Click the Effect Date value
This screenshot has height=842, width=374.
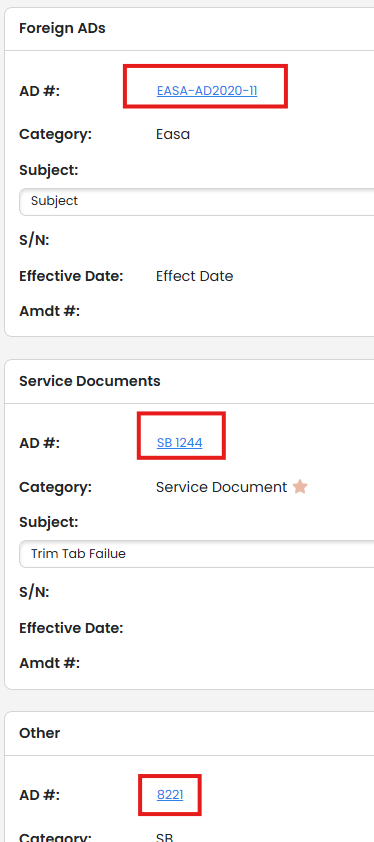click(x=195, y=276)
